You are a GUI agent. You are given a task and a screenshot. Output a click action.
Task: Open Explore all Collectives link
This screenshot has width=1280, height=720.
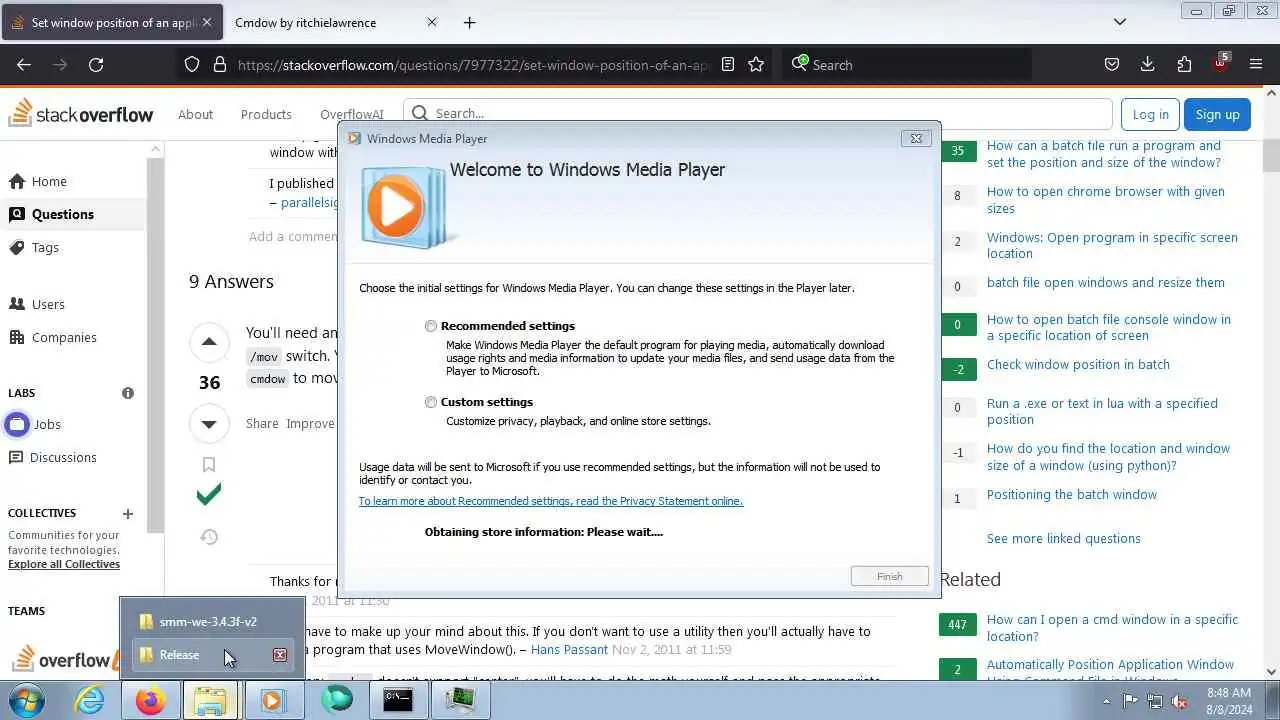pyautogui.click(x=64, y=564)
